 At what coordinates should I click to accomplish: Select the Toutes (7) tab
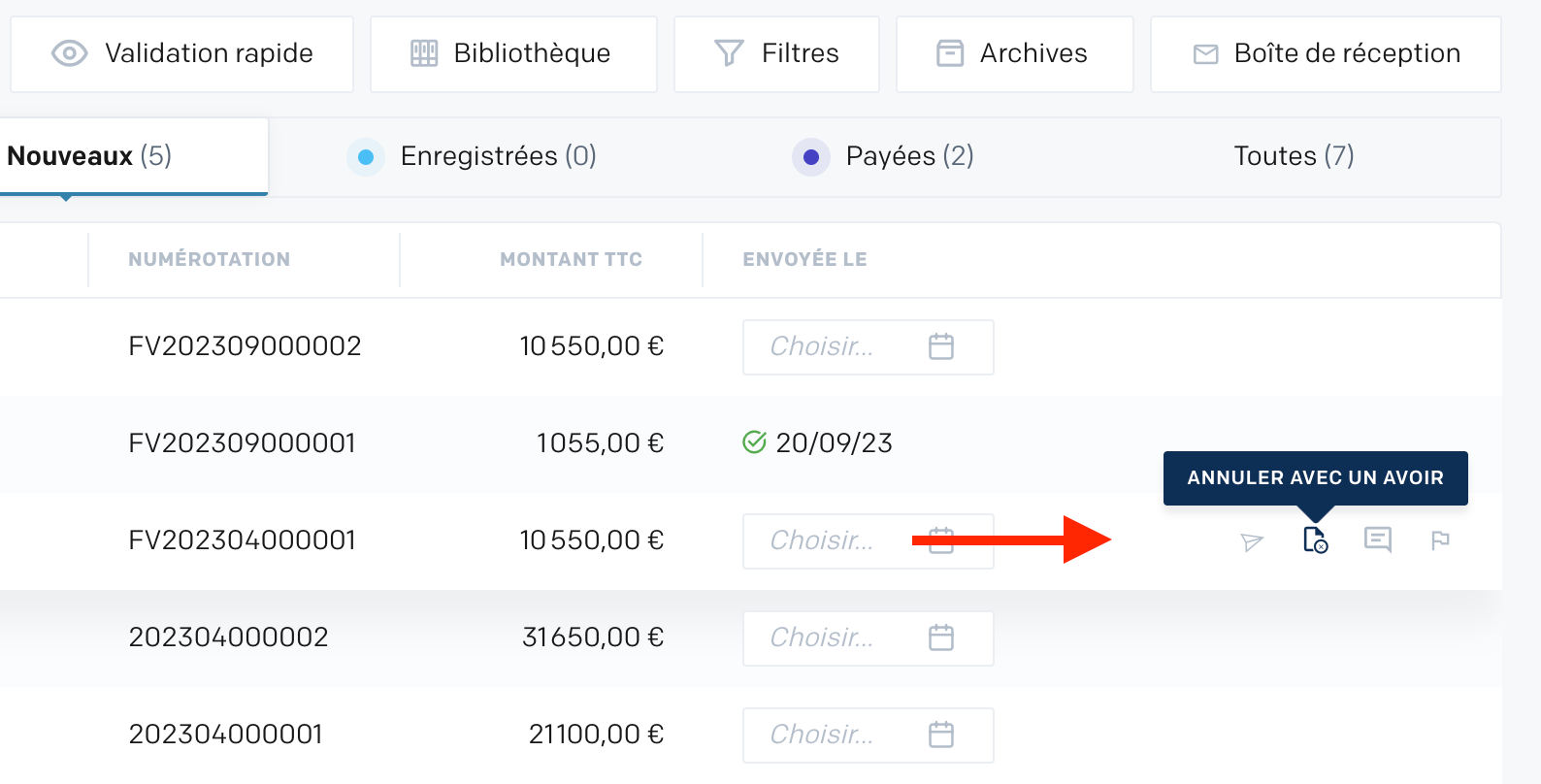(x=1294, y=156)
